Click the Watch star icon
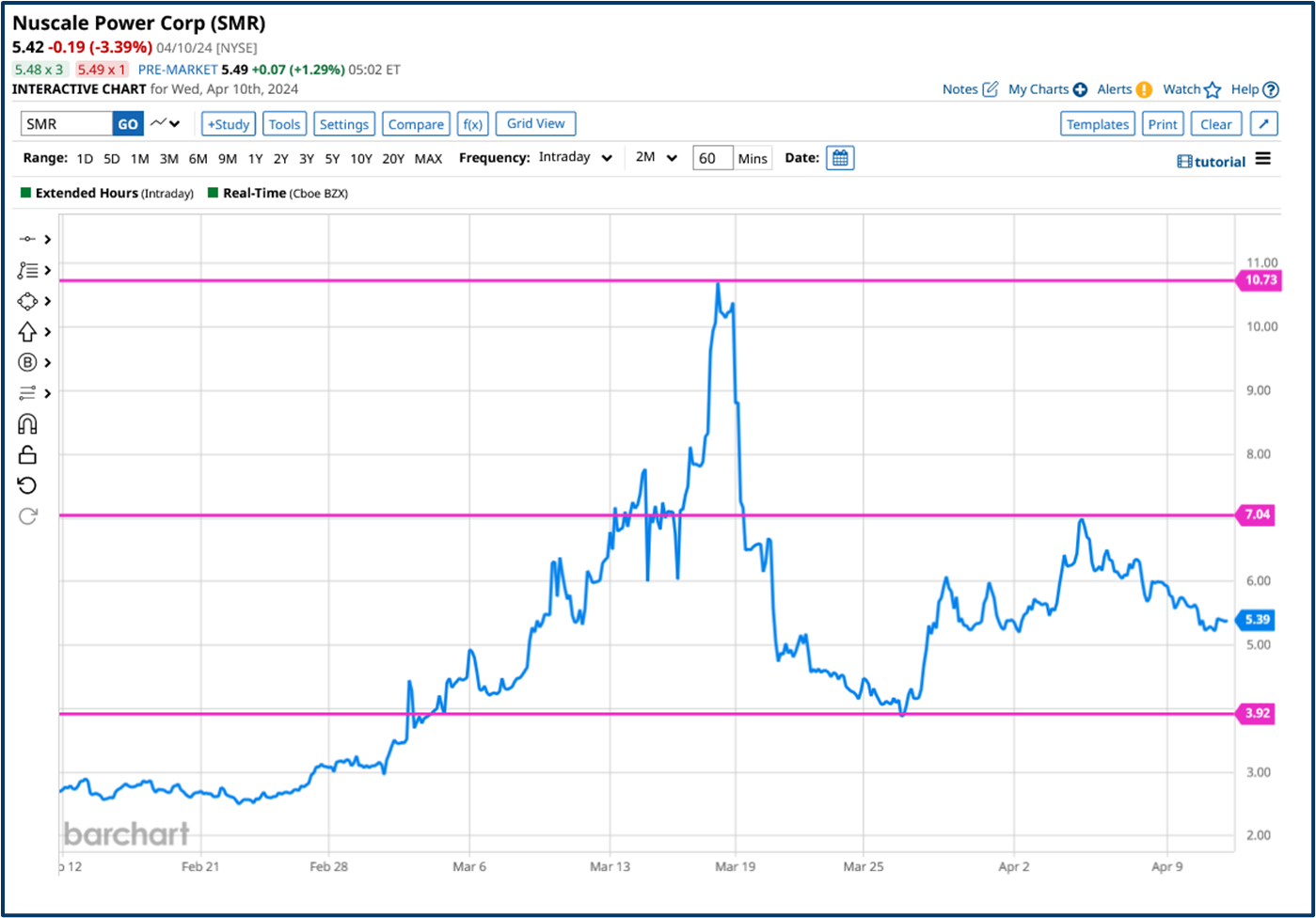This screenshot has width=1316, height=918. tap(1213, 90)
